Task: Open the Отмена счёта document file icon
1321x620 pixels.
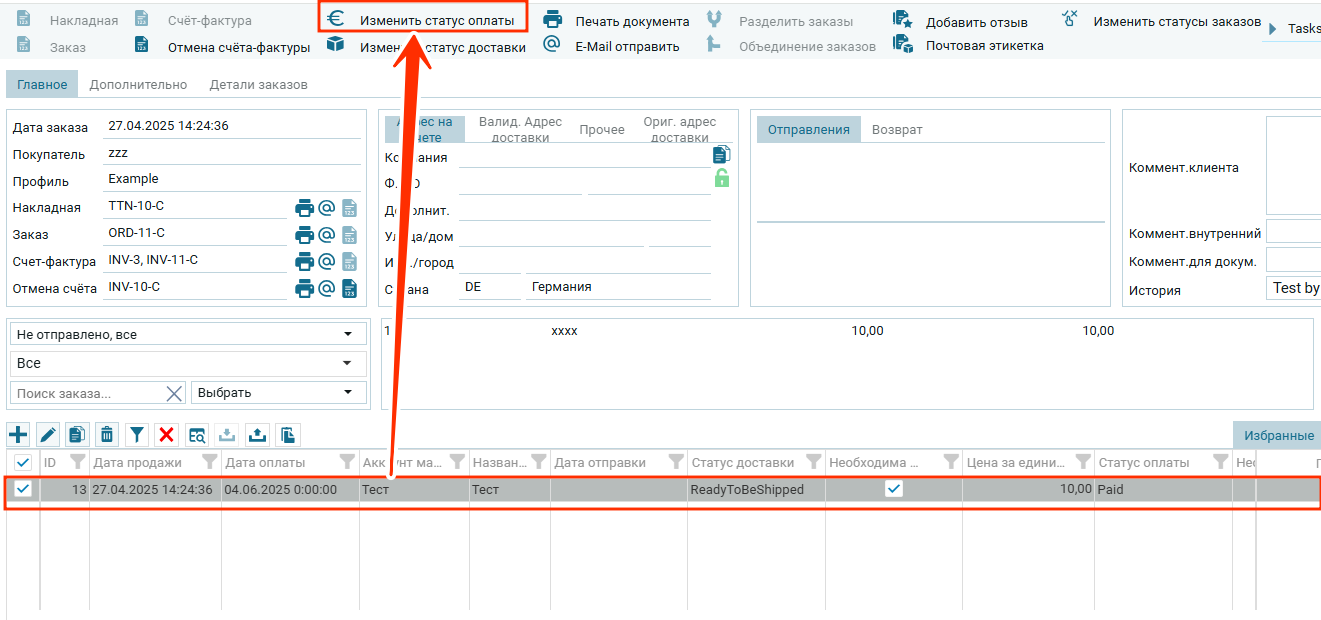Action: (349, 288)
